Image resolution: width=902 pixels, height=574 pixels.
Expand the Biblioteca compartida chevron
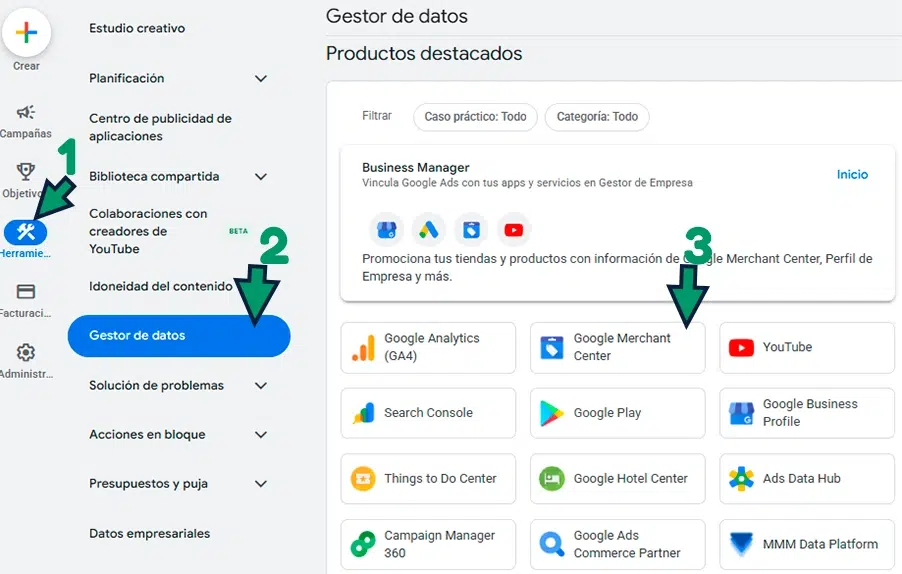click(x=261, y=177)
